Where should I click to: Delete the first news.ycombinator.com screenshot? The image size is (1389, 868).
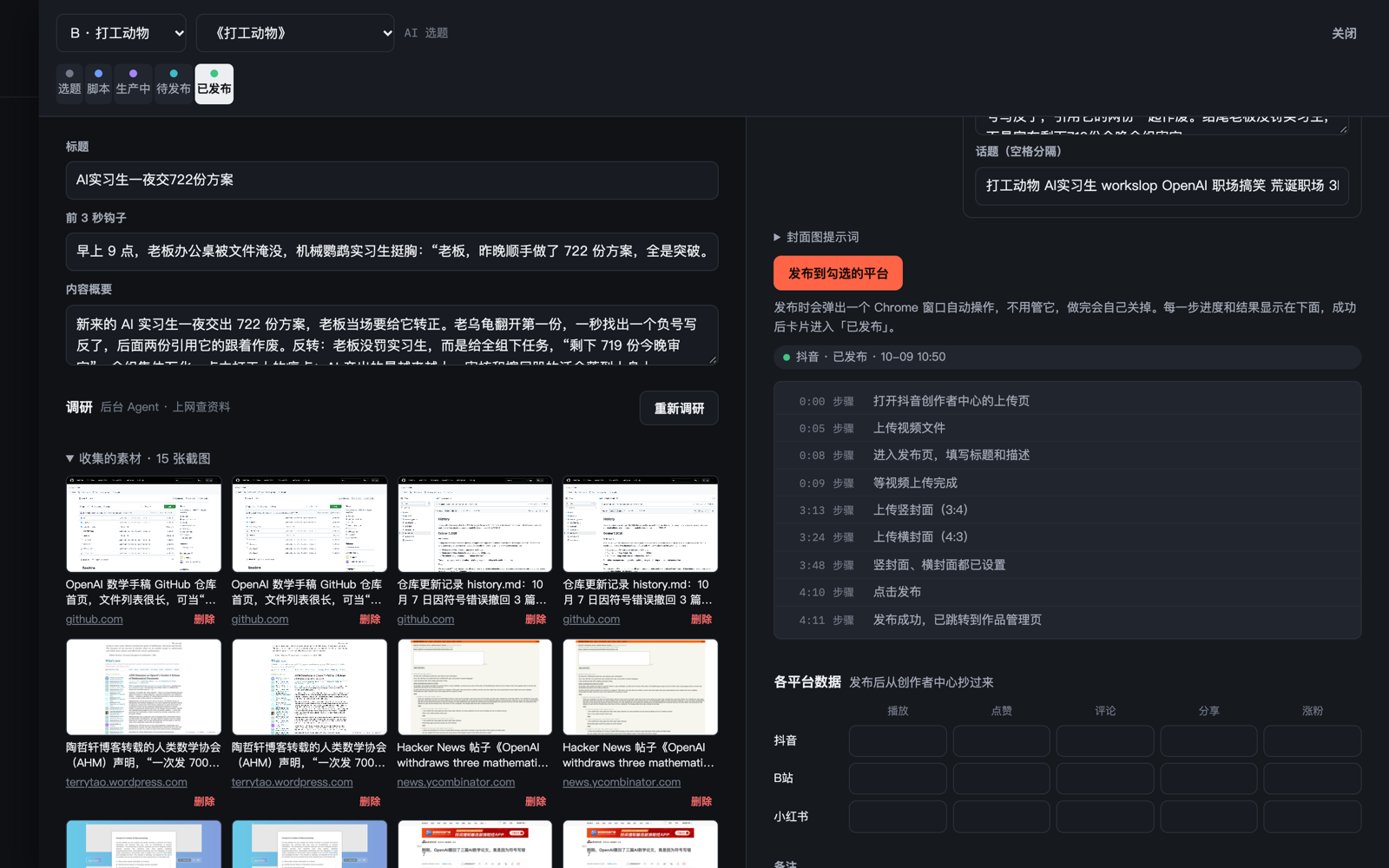pyautogui.click(x=536, y=802)
